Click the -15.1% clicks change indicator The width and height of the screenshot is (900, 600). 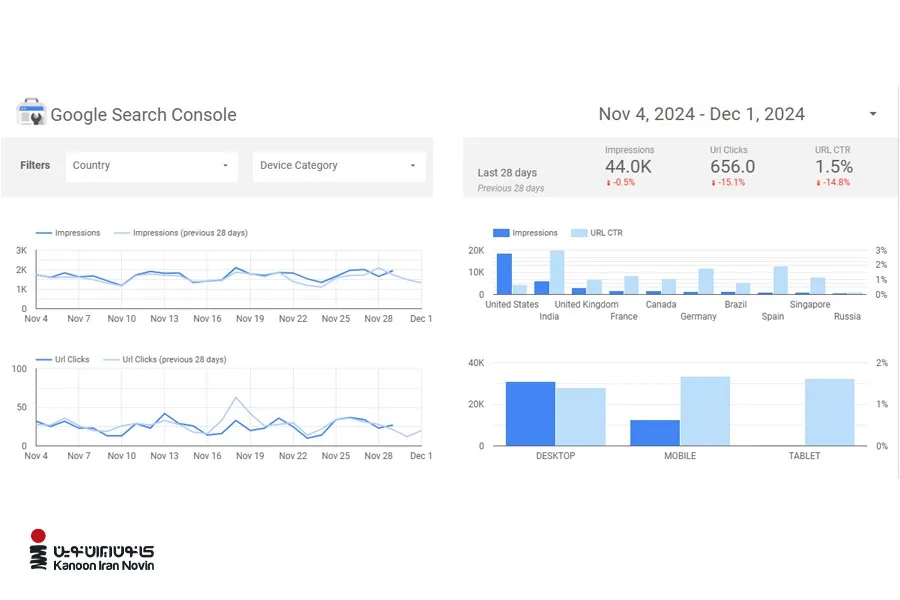coord(728,183)
